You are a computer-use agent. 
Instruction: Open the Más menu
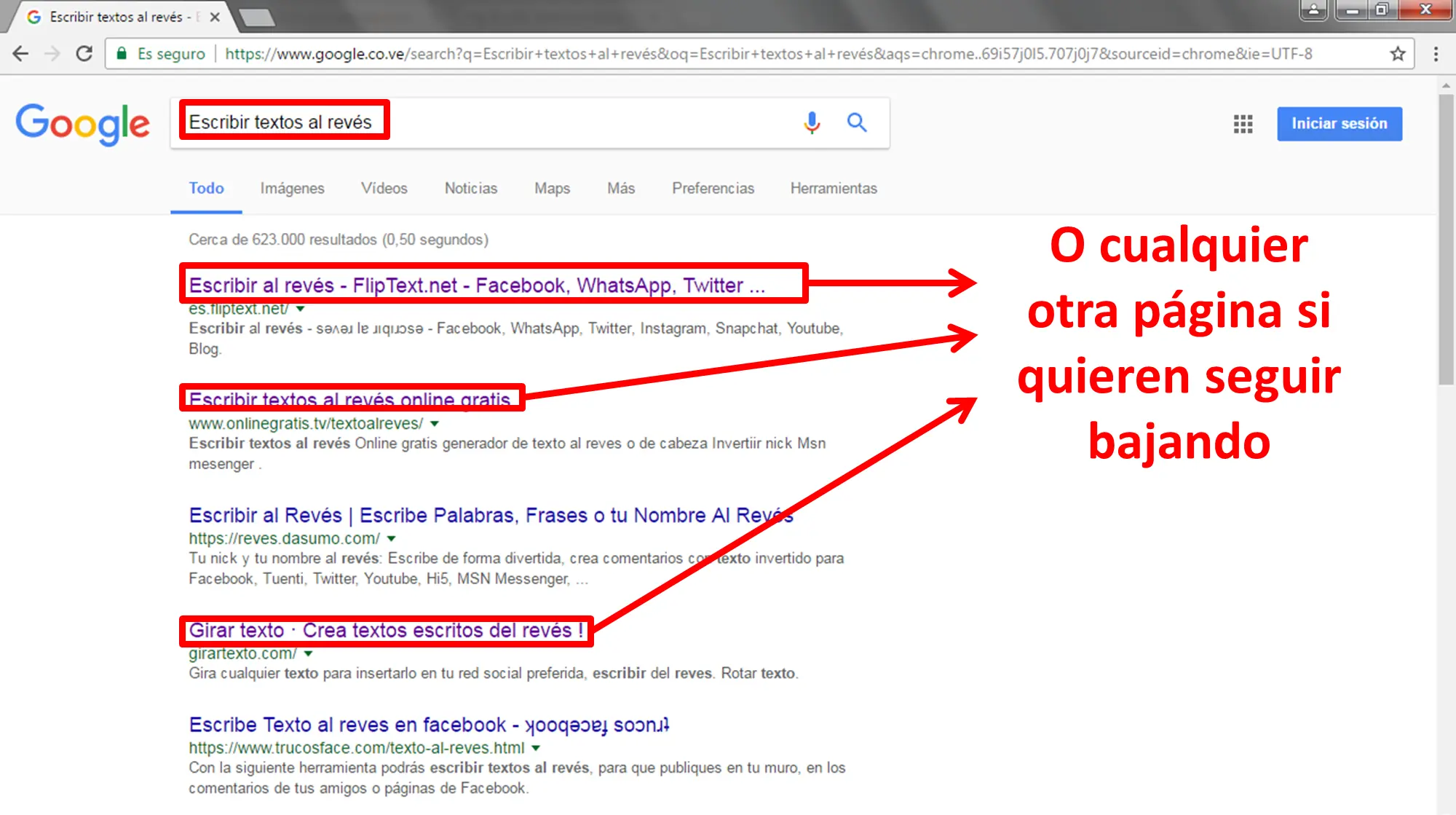point(621,188)
